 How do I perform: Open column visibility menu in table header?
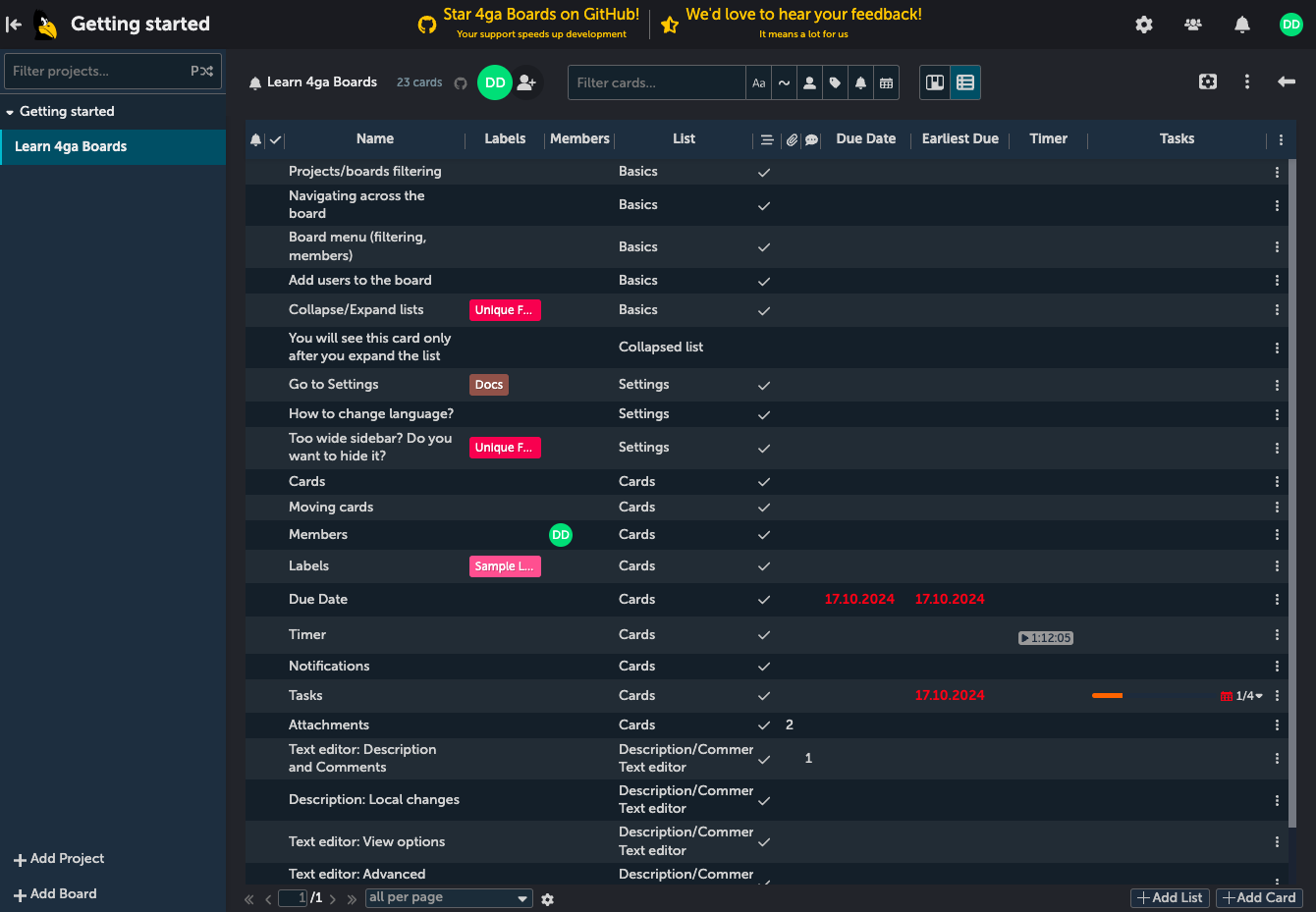1281,139
